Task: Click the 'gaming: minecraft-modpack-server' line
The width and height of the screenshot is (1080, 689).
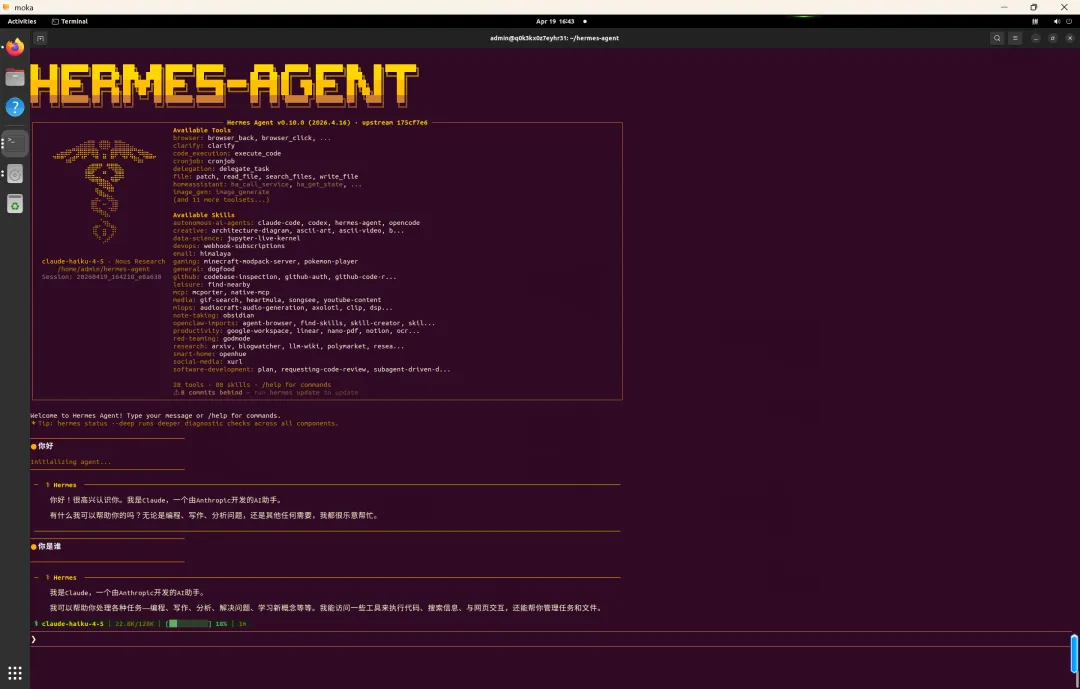Action: point(265,262)
